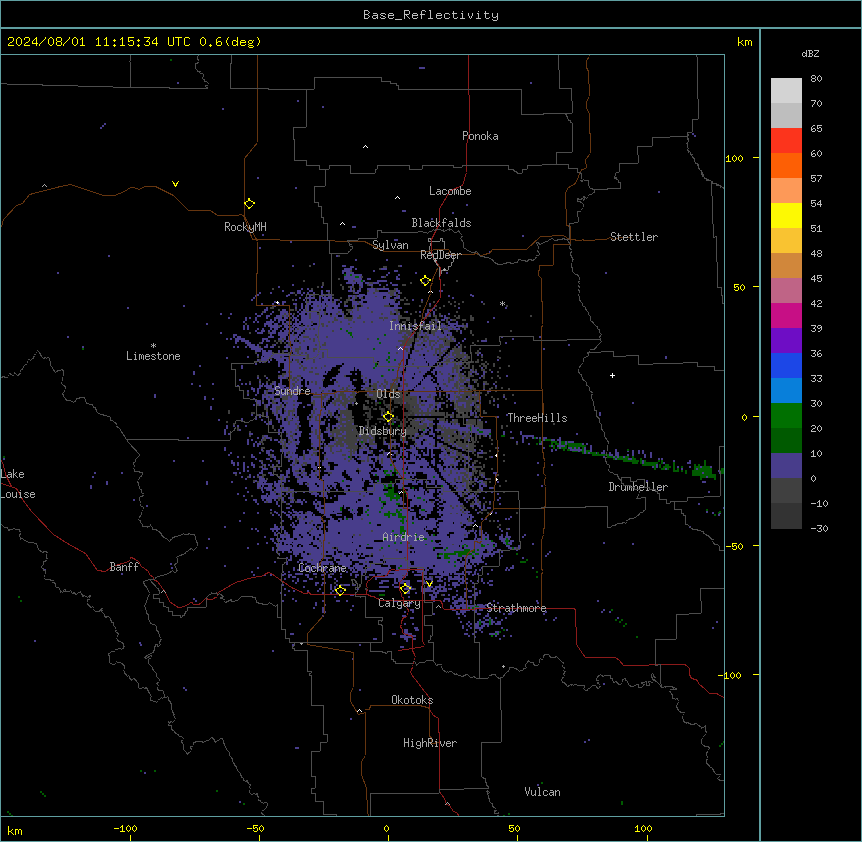Click the 45 value in the dBZ legend
Image resolution: width=862 pixels, height=842 pixels.
[816, 279]
